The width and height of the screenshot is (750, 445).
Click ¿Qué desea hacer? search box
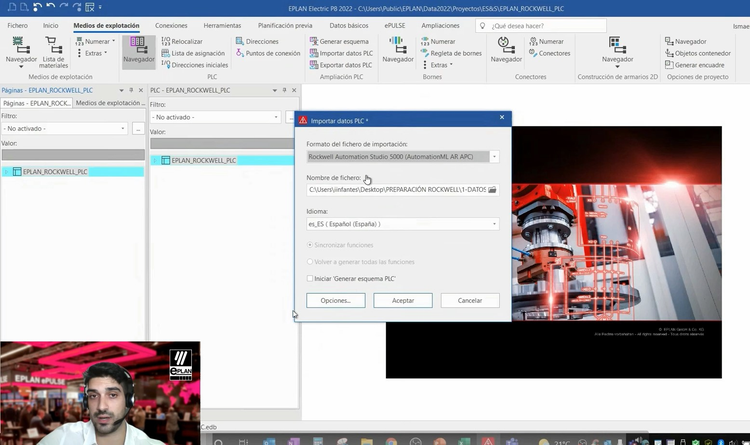(541, 26)
